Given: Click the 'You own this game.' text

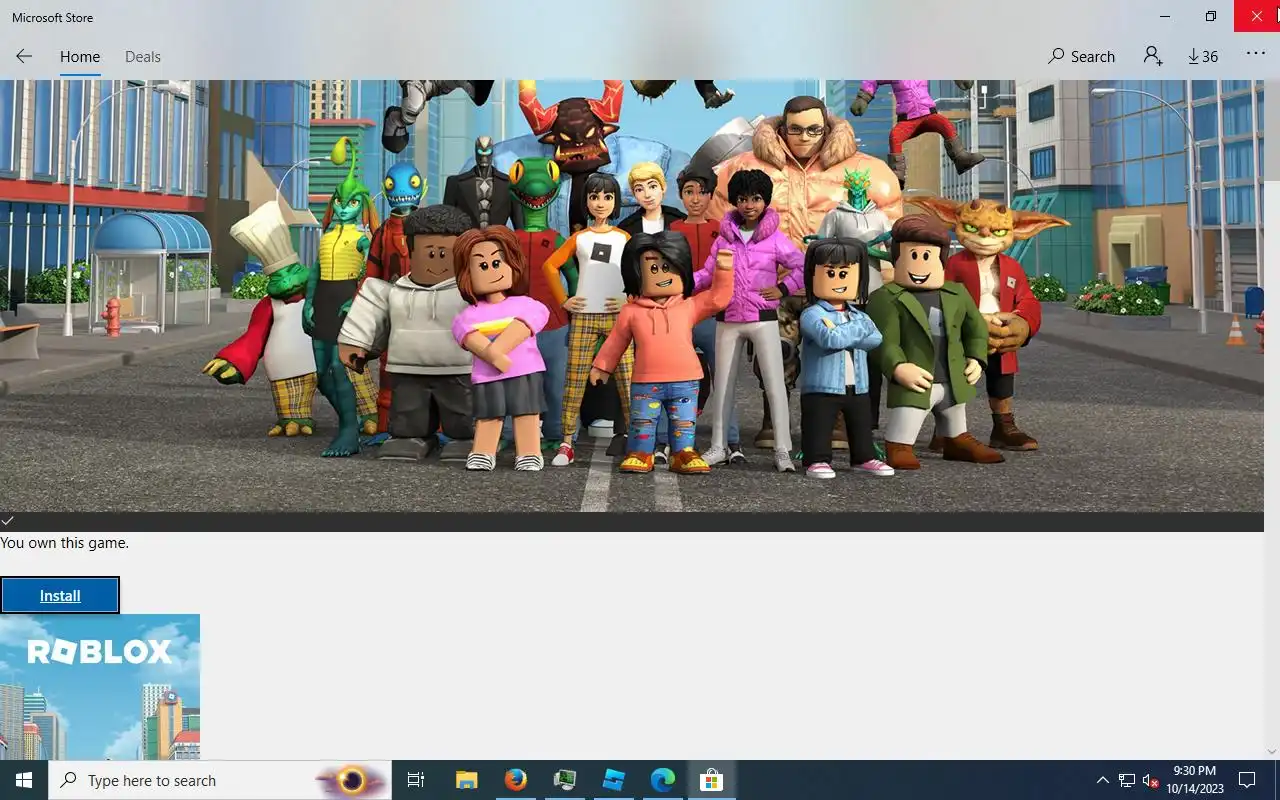Looking at the screenshot, I should [x=65, y=543].
